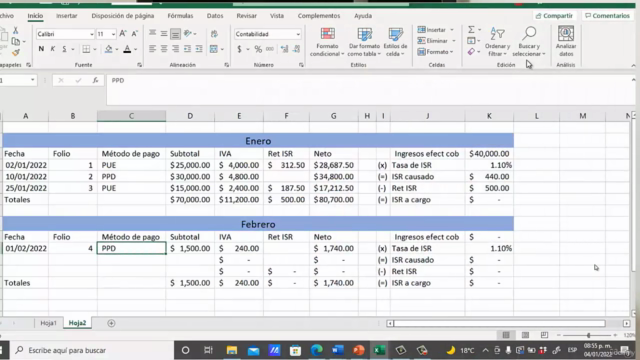
Task: Open the Contabilidad number format dropdown
Action: (x=298, y=34)
